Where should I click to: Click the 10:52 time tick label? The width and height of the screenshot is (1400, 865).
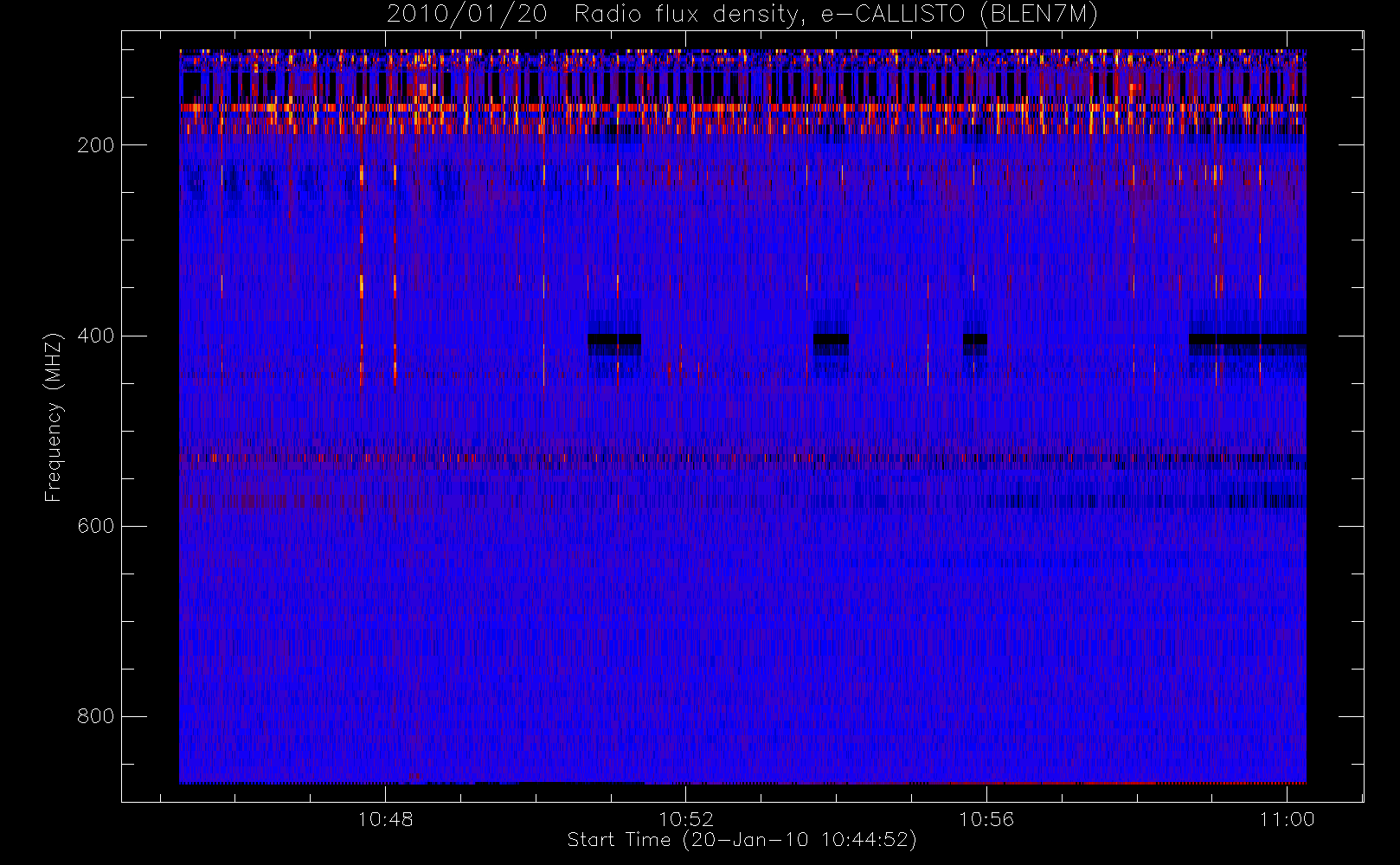tap(686, 819)
